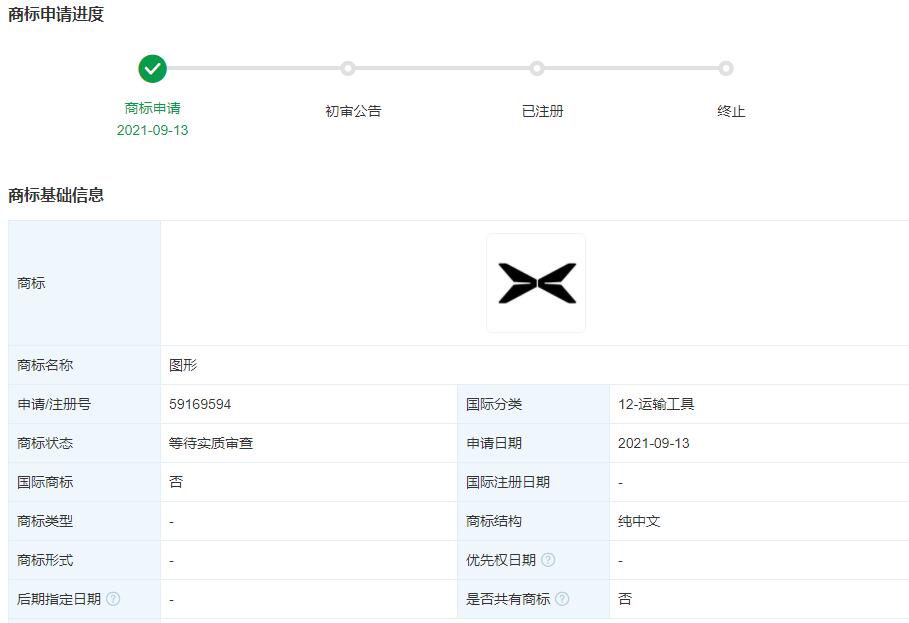Click the 商标名称 value 图形
This screenshot has height=623, width=909.
point(181,364)
